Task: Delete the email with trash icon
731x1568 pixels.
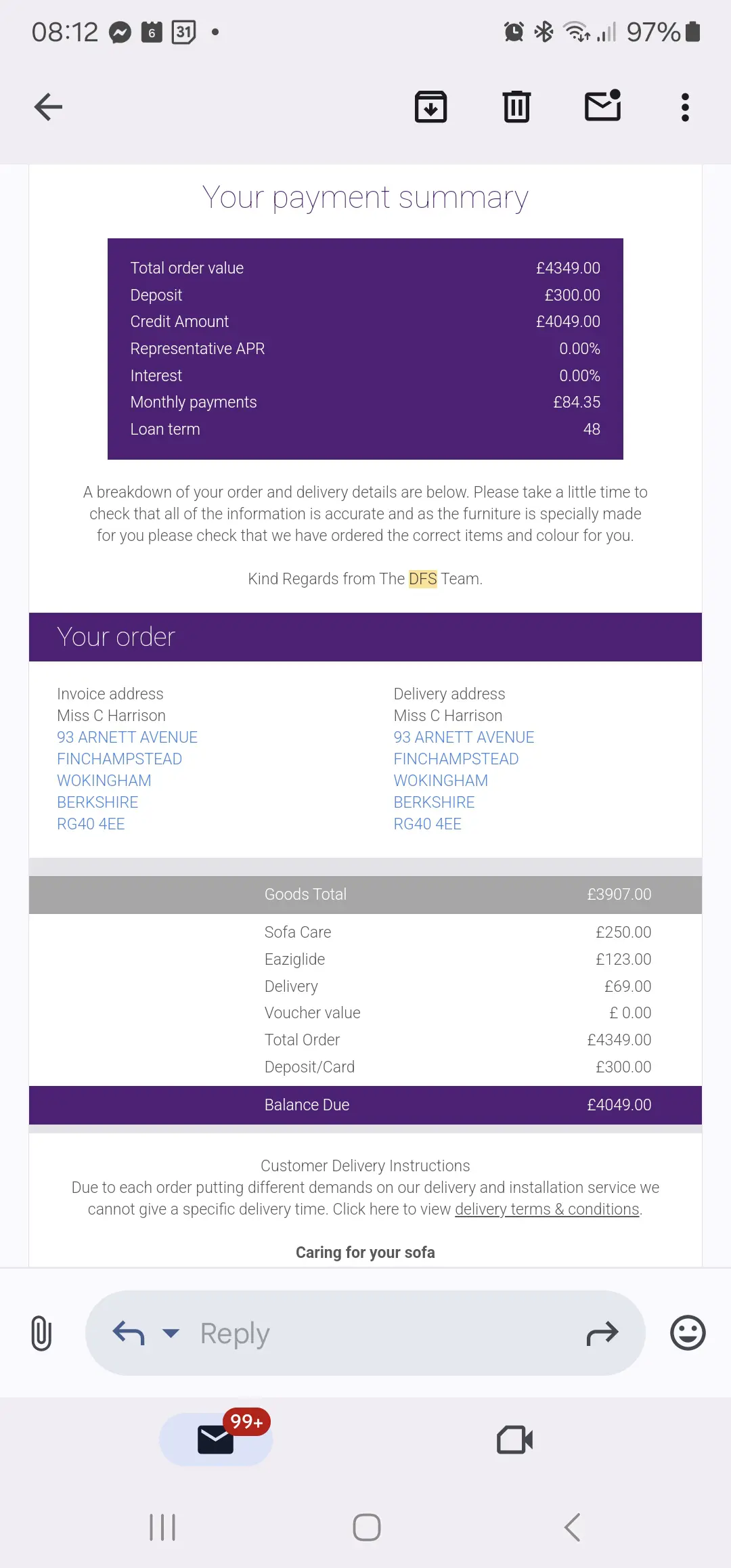Action: pyautogui.click(x=516, y=107)
